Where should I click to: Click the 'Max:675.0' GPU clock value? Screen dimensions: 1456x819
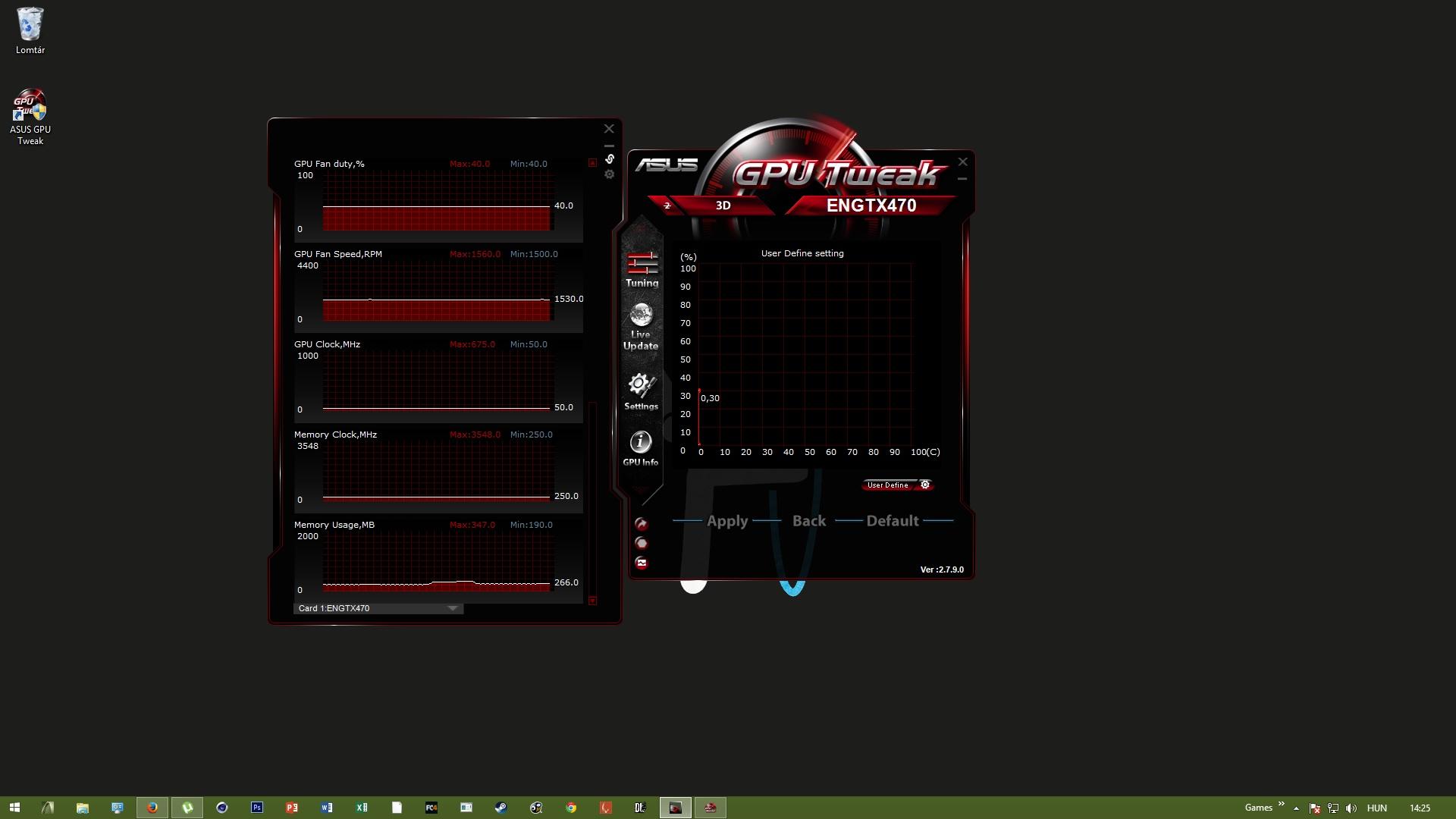[x=472, y=344]
